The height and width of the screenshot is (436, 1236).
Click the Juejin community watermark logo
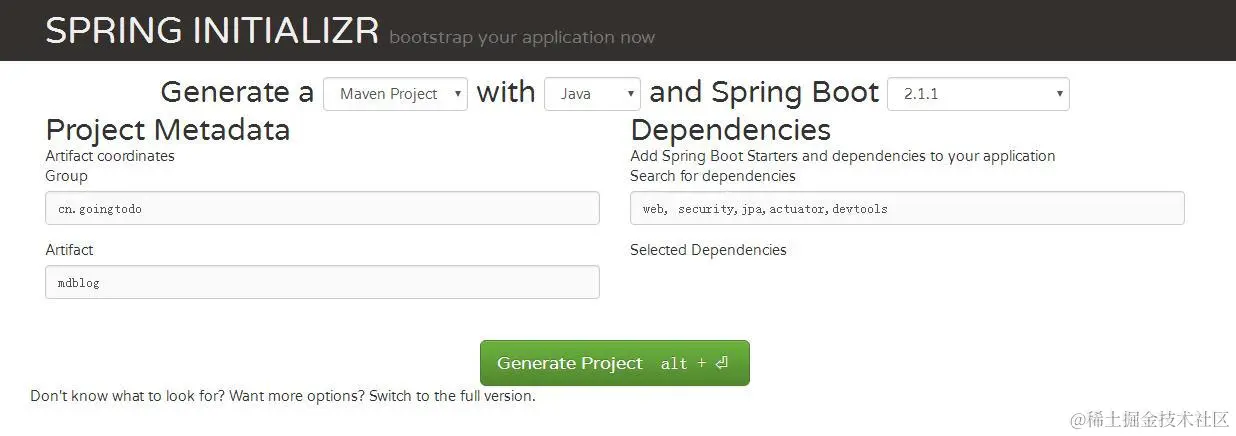coord(1150,419)
